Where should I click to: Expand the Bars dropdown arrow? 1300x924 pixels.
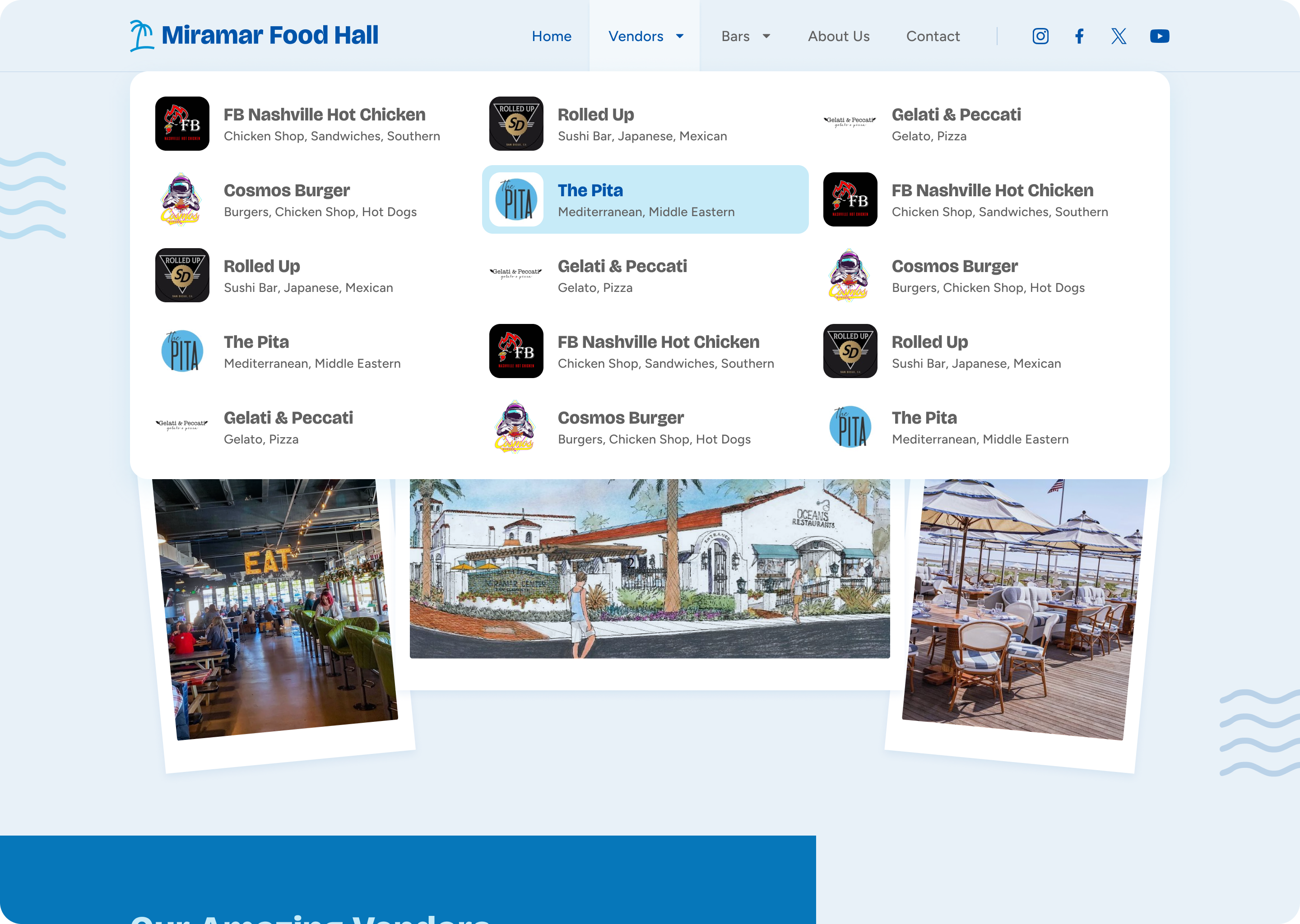tap(766, 37)
